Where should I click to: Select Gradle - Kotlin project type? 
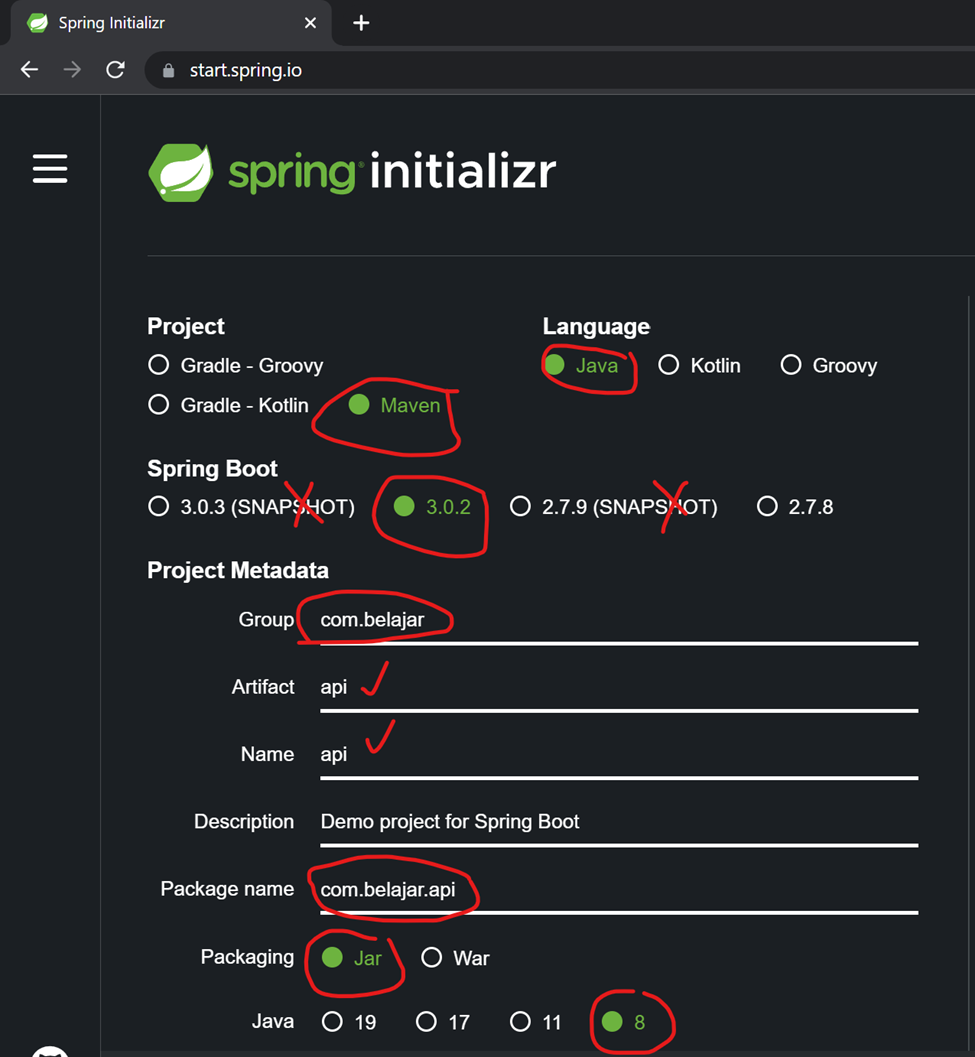(x=158, y=405)
